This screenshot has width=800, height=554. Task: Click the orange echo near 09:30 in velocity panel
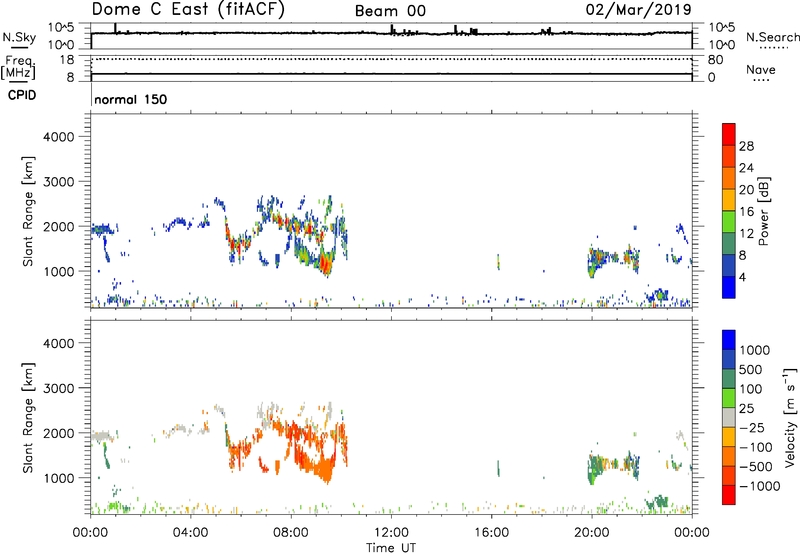tap(322, 467)
